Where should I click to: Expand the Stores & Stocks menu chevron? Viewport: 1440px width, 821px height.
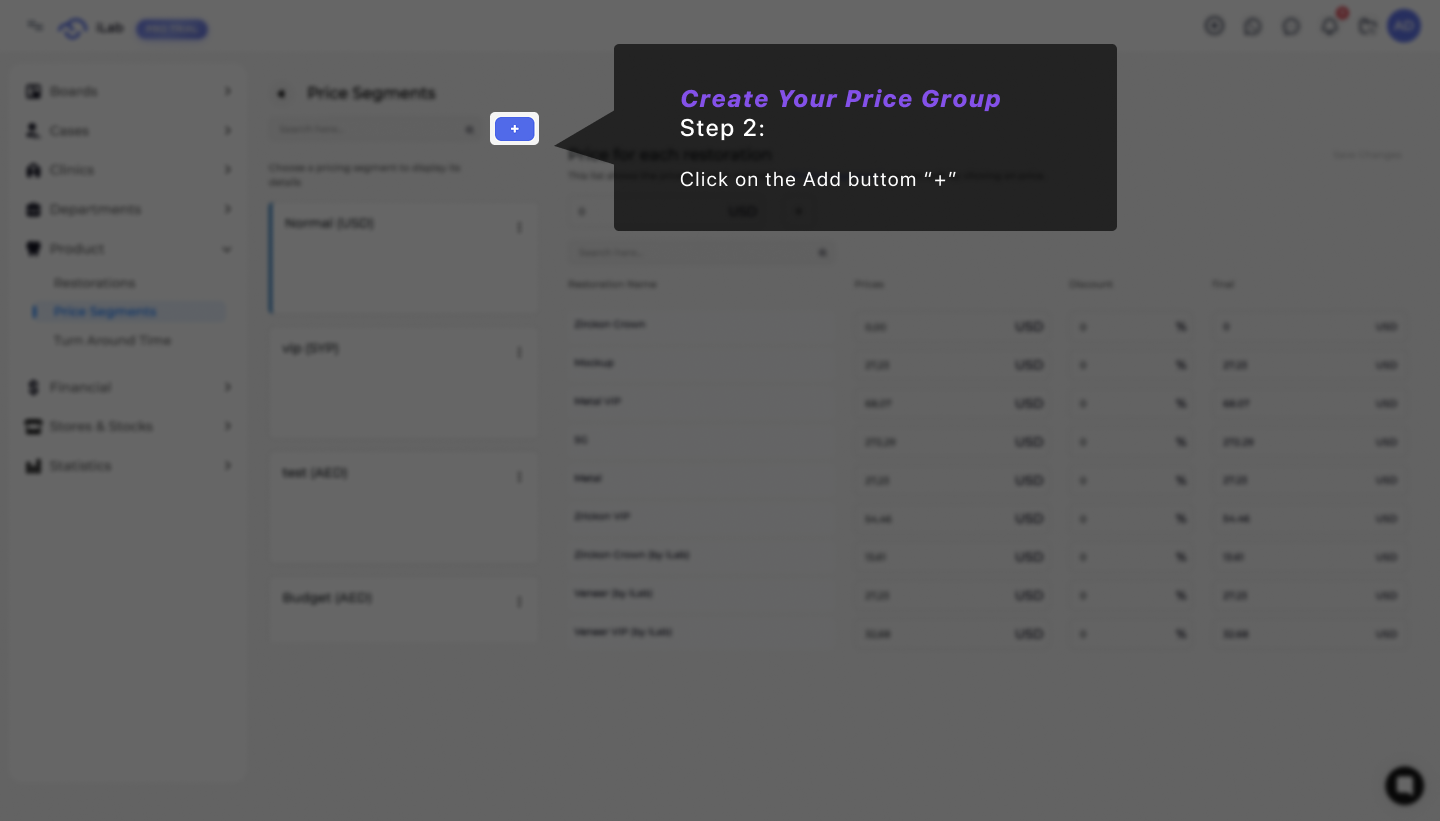point(228,426)
